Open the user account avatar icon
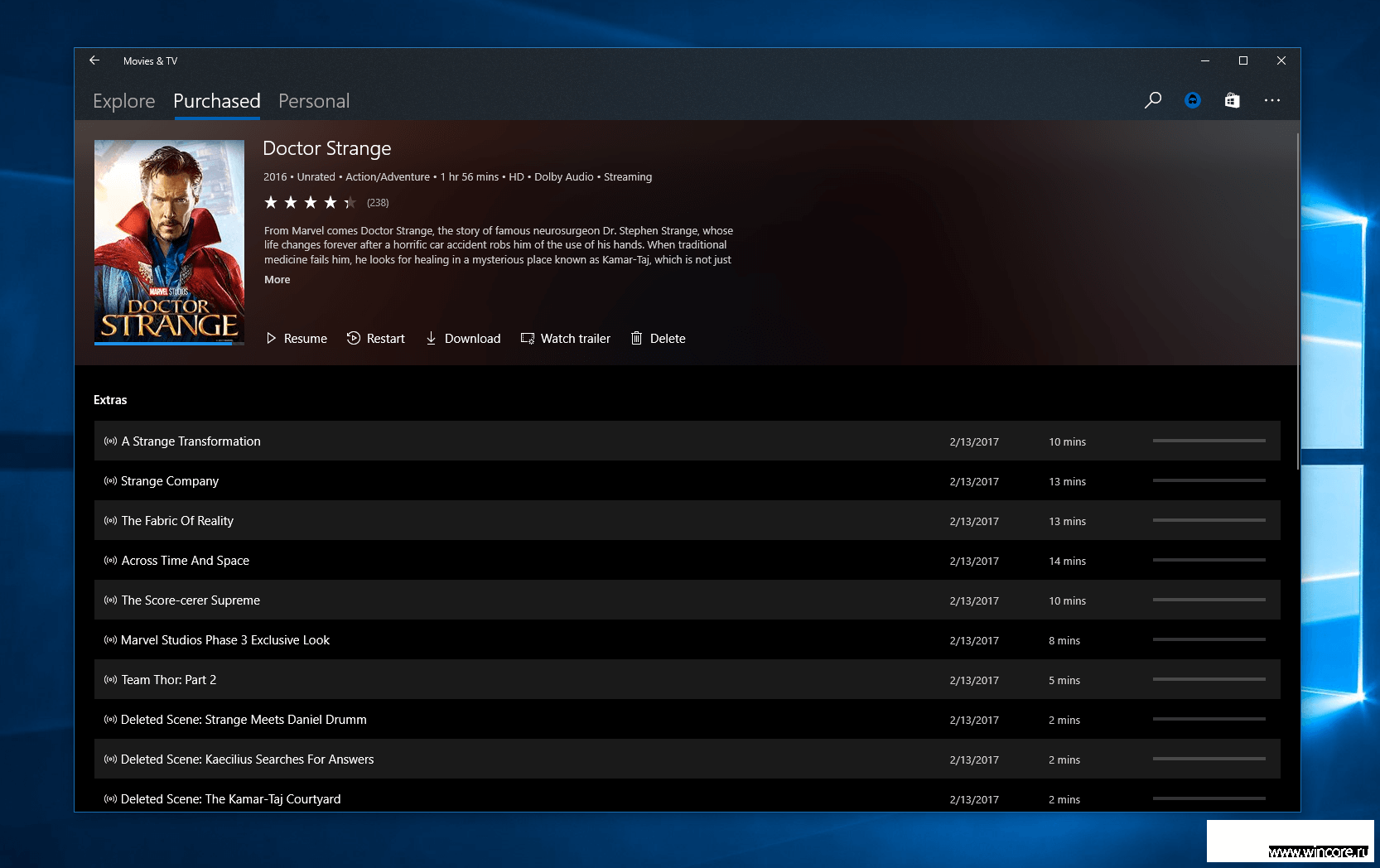Screen dimensions: 1380x868 point(1193,100)
